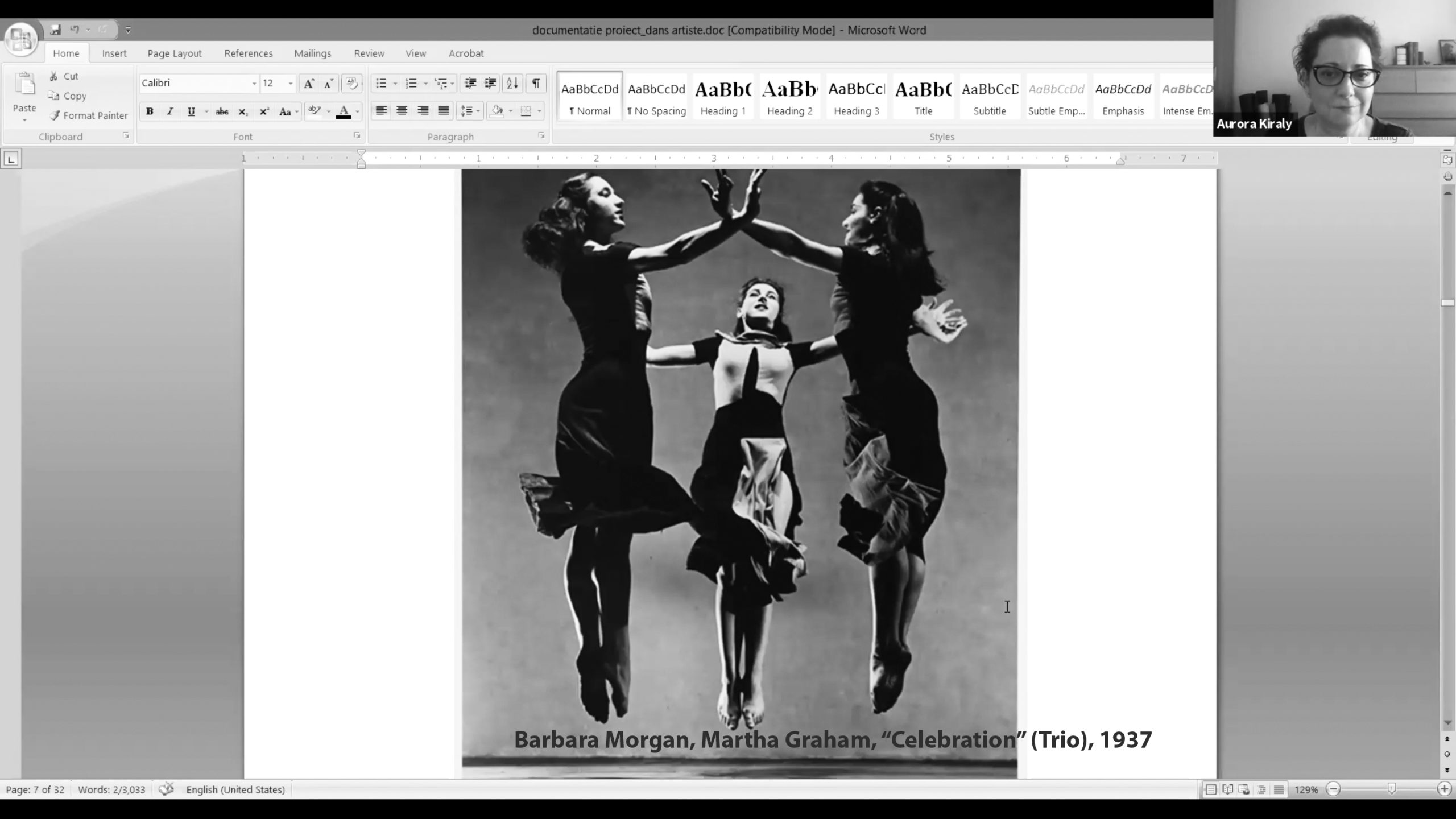Shrink font size
Screen dimensions: 1456x819
(x=328, y=84)
